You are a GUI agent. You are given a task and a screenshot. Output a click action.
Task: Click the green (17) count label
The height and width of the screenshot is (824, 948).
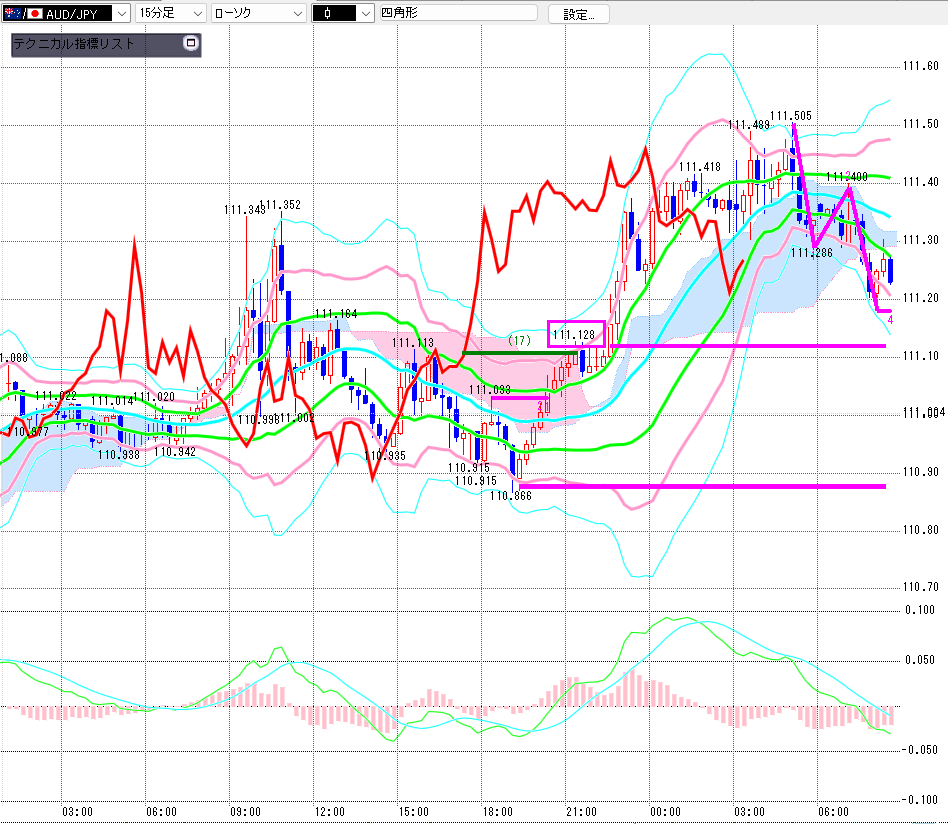pyautogui.click(x=519, y=340)
